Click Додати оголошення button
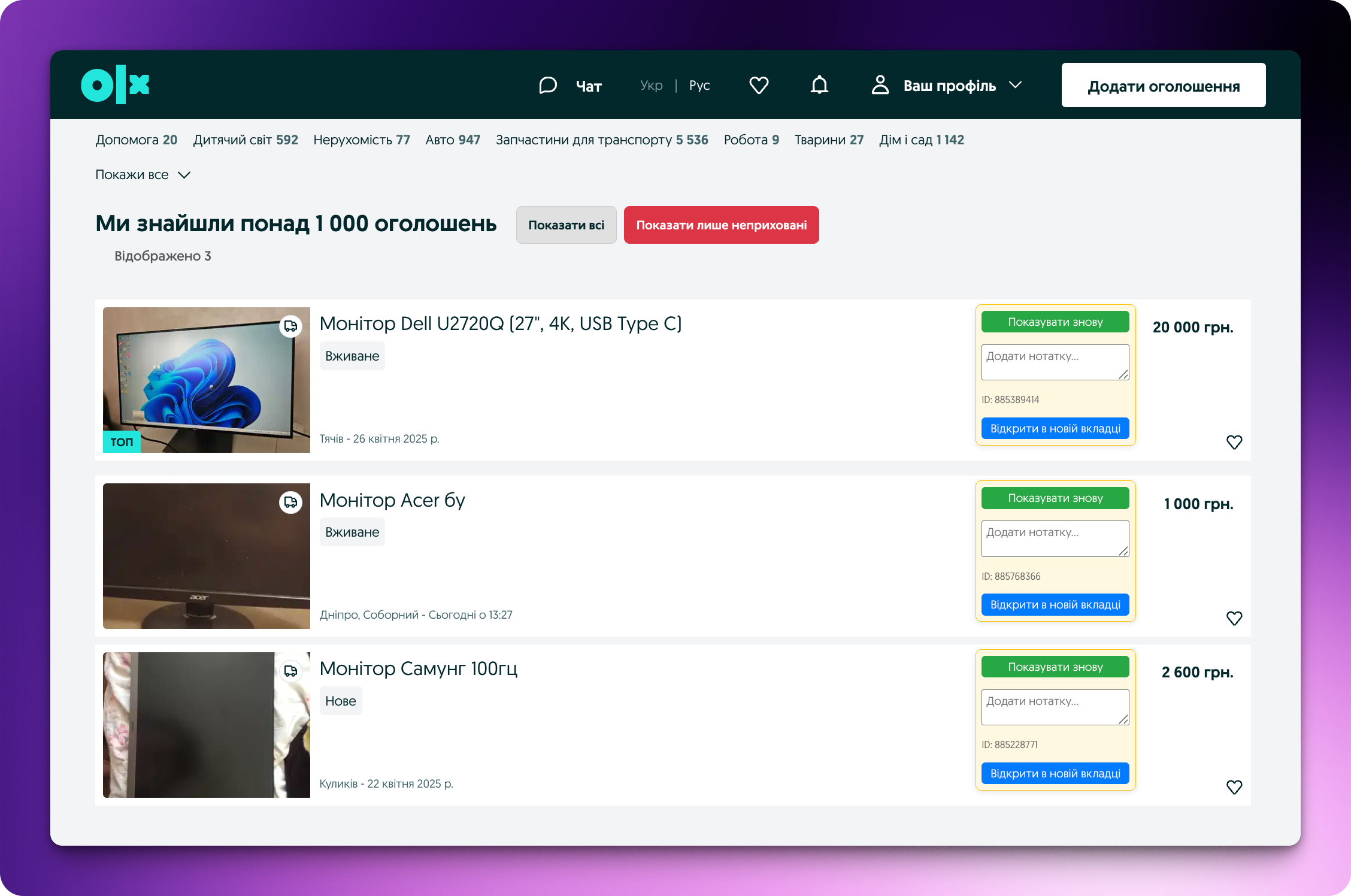The width and height of the screenshot is (1351, 896). click(x=1164, y=85)
